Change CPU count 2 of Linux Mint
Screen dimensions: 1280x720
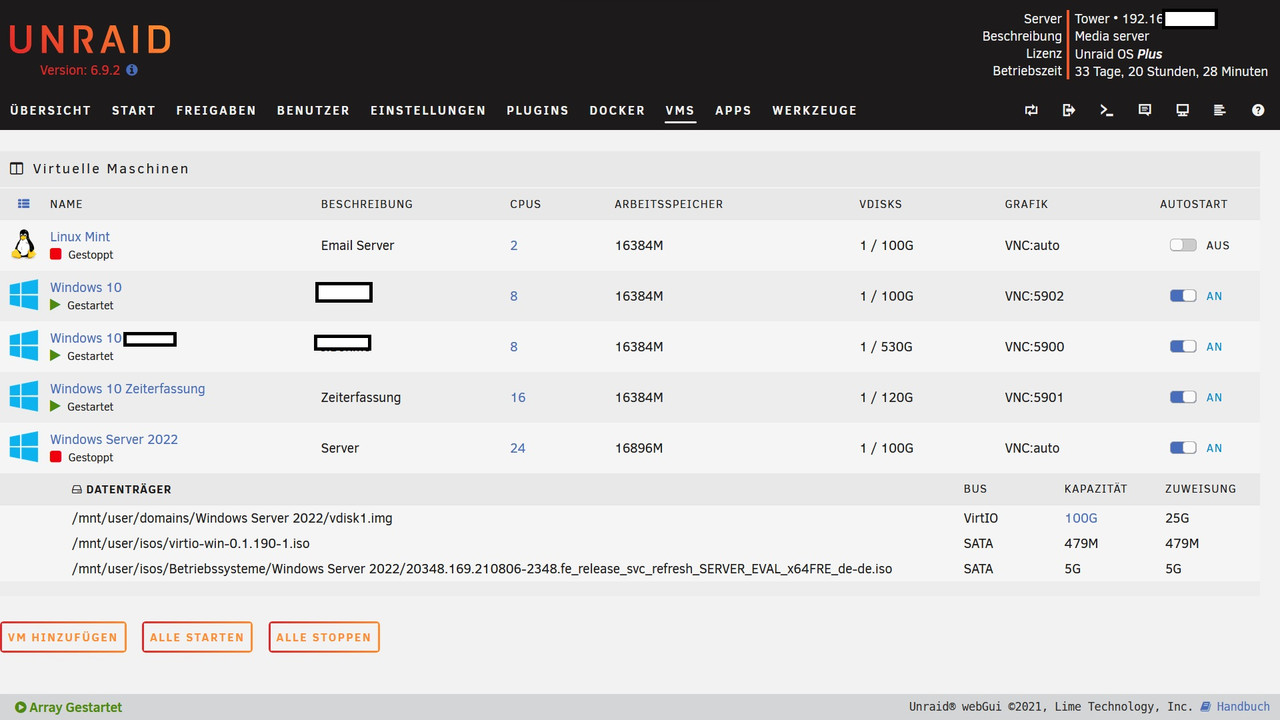(x=514, y=245)
